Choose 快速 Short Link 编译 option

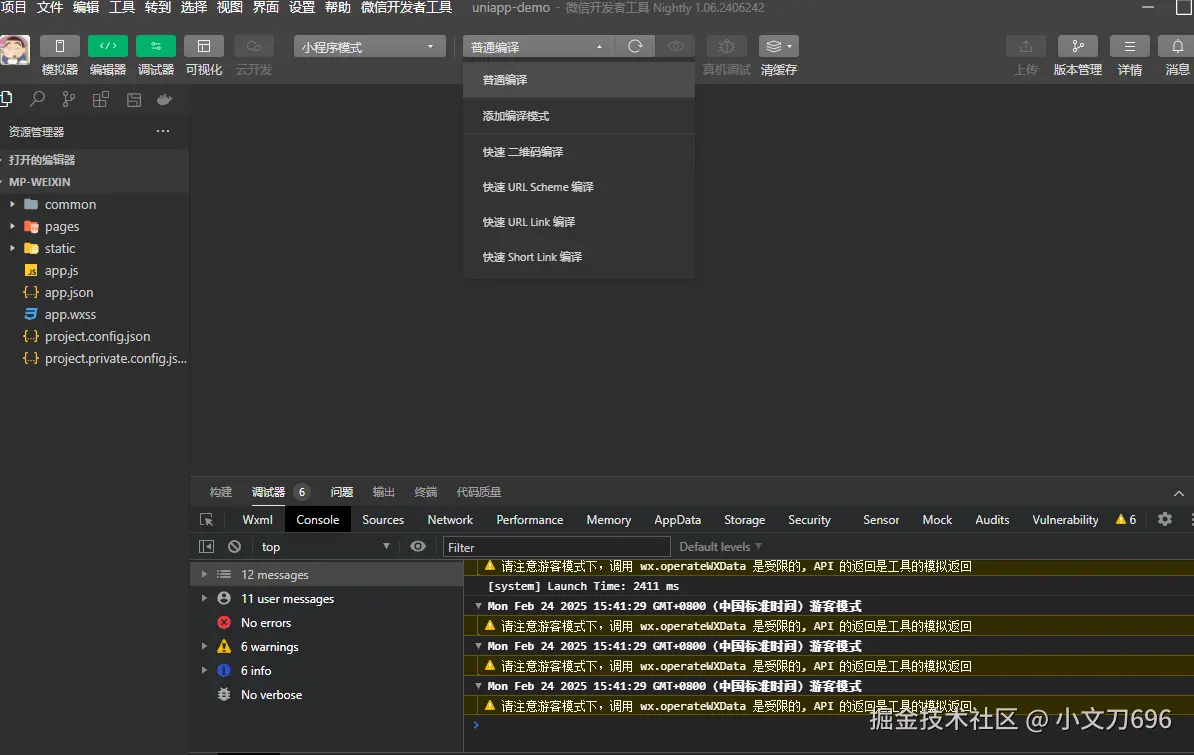tap(579, 257)
